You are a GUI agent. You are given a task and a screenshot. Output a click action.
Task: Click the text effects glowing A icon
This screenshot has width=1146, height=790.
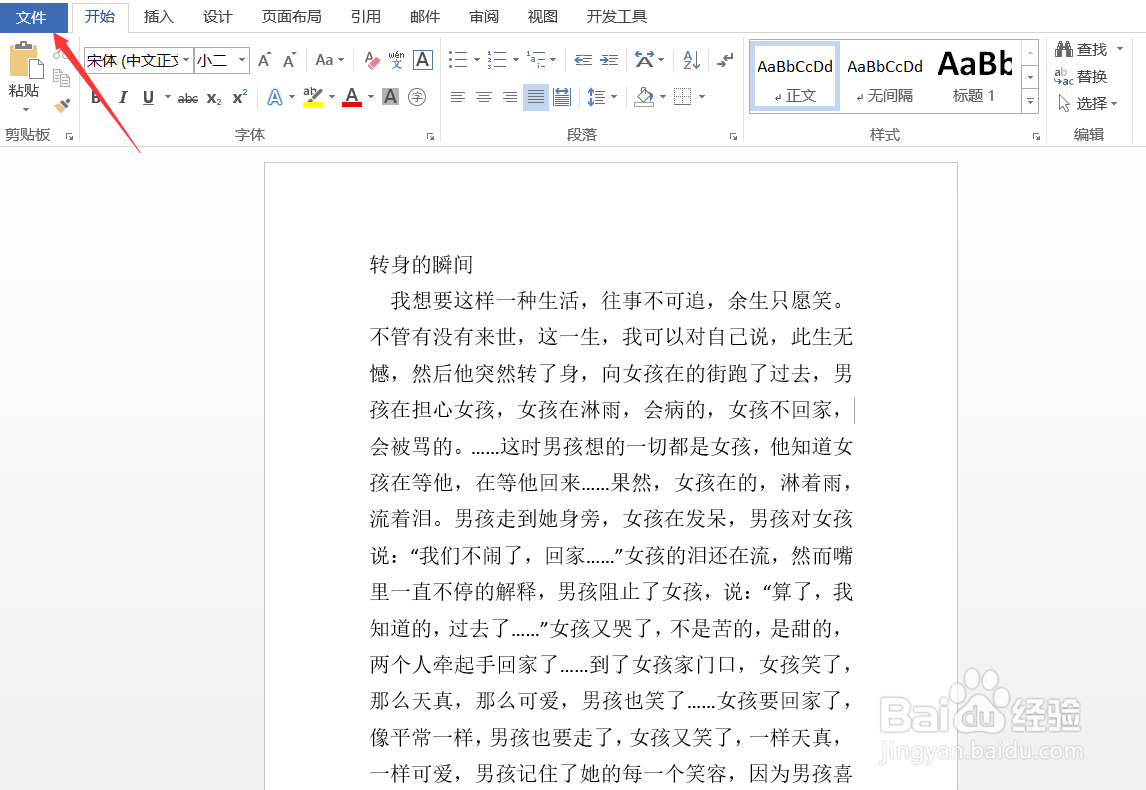coord(275,96)
